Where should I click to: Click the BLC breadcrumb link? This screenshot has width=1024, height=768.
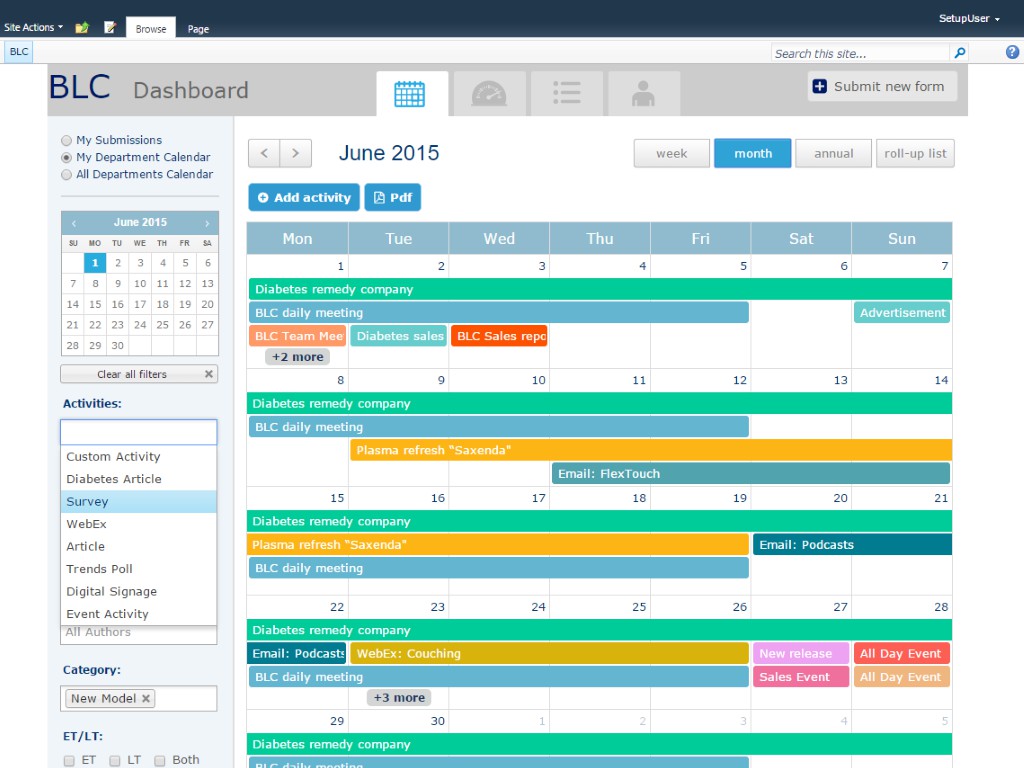coord(19,52)
